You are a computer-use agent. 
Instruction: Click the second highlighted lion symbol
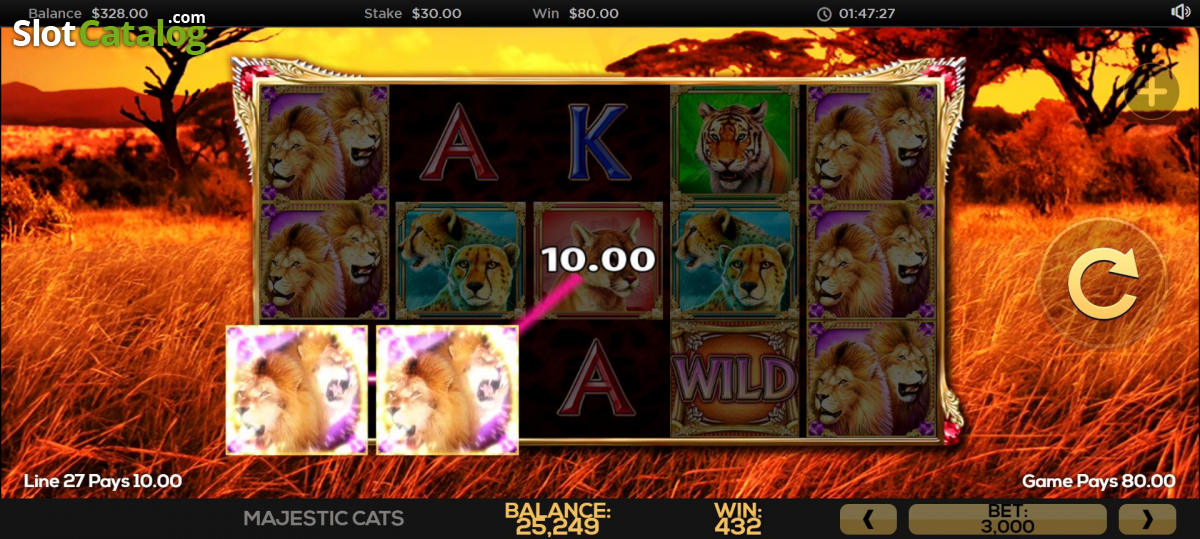tap(447, 389)
